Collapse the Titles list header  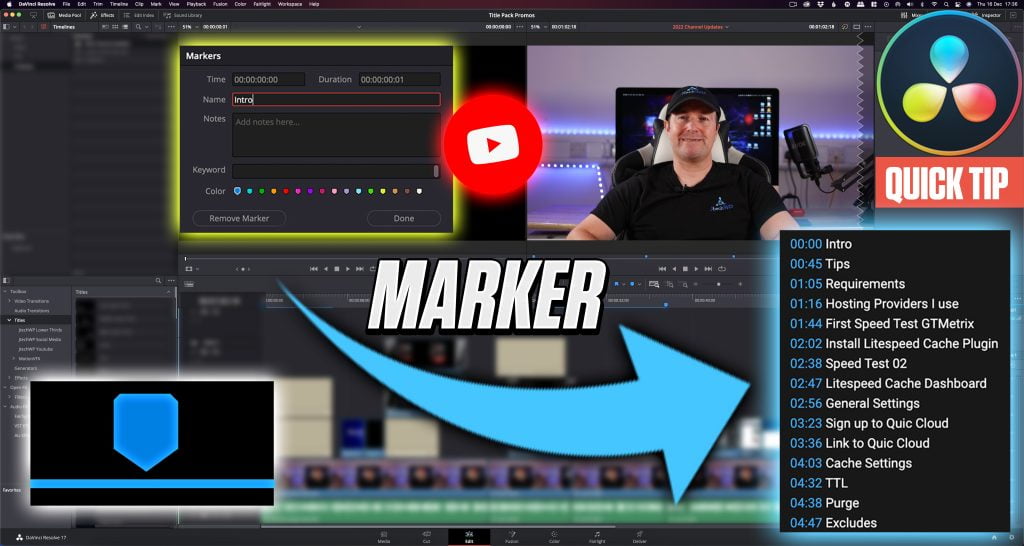[x=169, y=292]
